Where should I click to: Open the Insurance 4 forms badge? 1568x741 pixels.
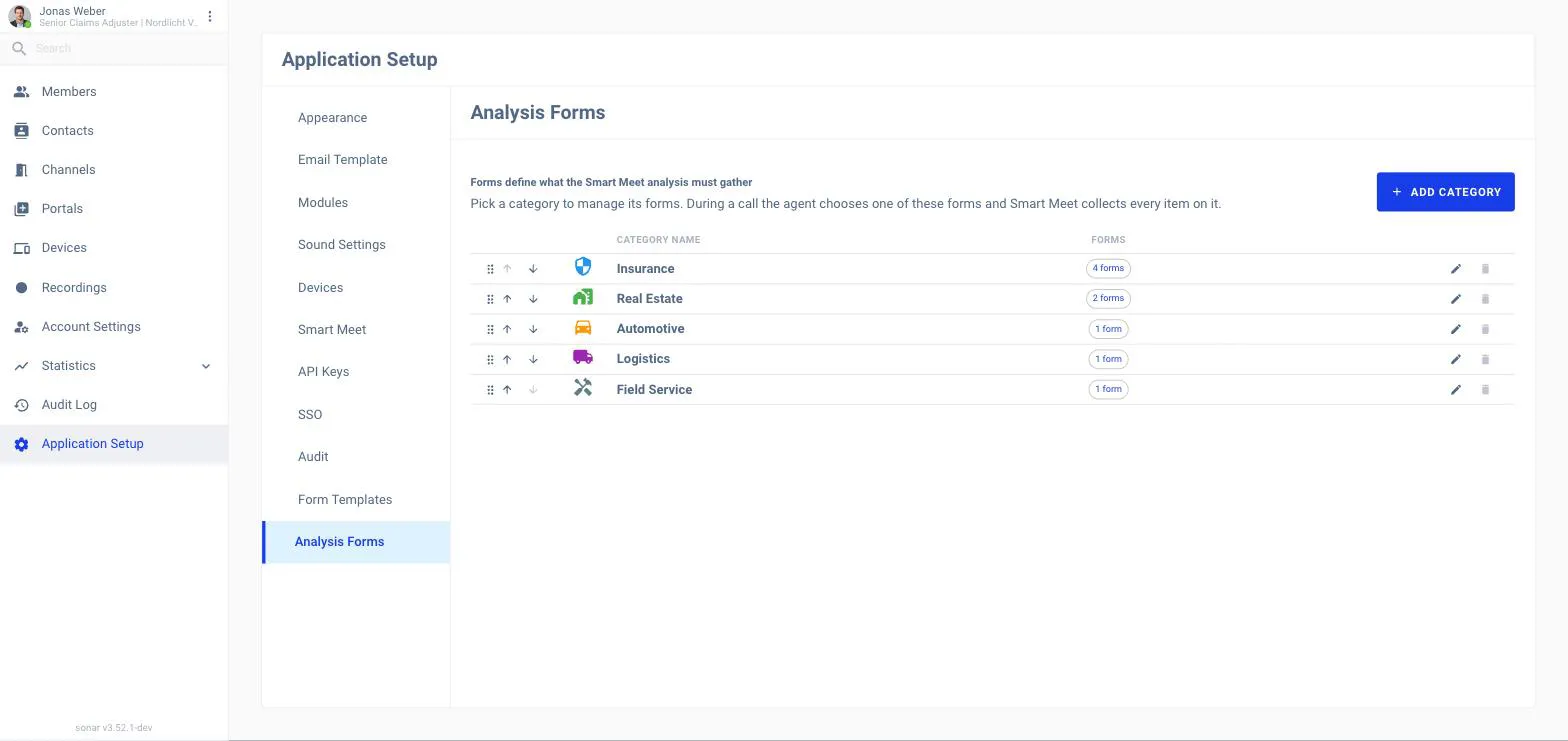[1108, 268]
